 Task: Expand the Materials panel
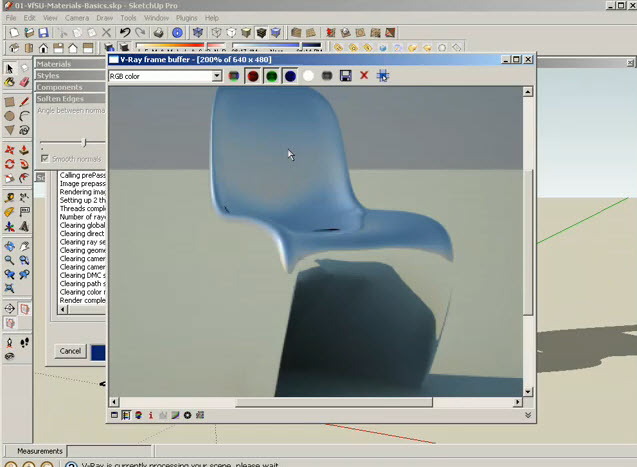(x=70, y=64)
